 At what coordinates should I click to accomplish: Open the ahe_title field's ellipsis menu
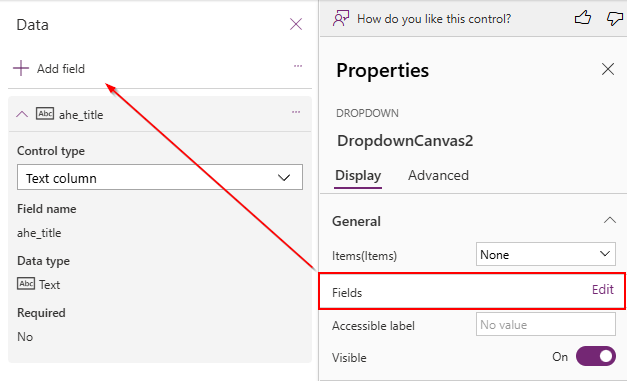click(x=296, y=112)
